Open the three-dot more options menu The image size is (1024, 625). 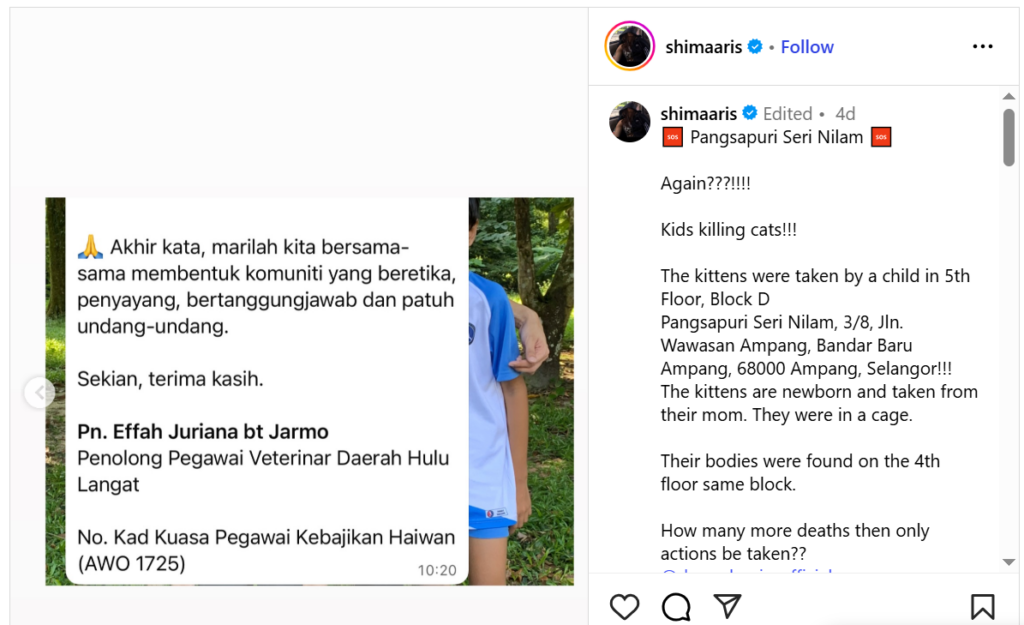[x=982, y=46]
